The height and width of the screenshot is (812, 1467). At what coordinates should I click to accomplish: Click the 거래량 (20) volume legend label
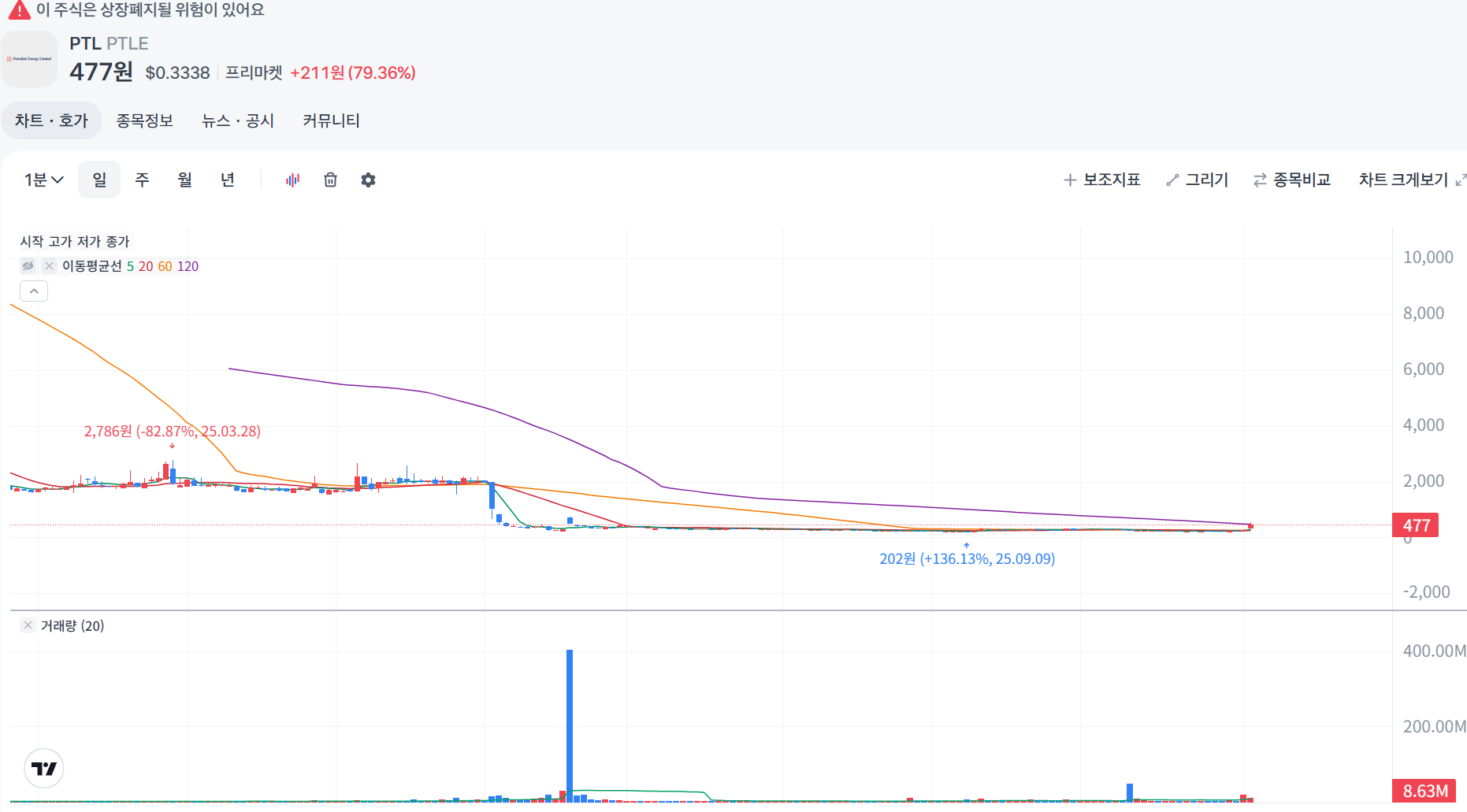(x=72, y=626)
